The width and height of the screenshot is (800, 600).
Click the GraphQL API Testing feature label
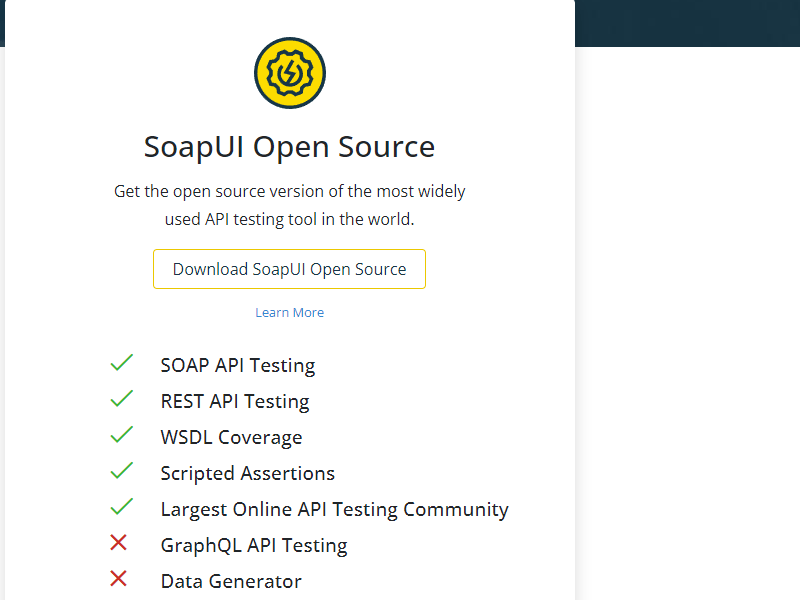point(253,546)
